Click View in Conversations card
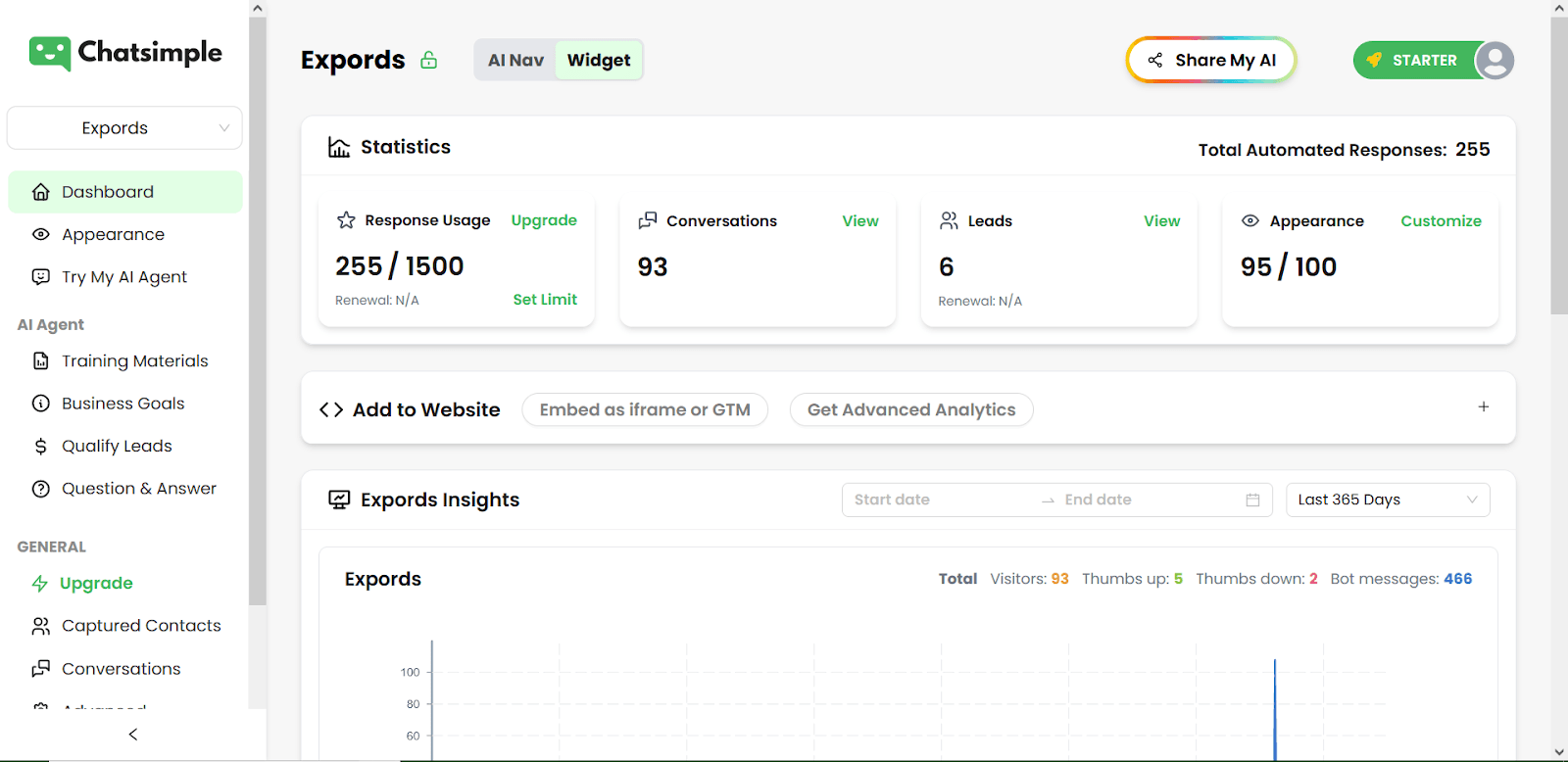The height and width of the screenshot is (762, 1568). point(860,221)
